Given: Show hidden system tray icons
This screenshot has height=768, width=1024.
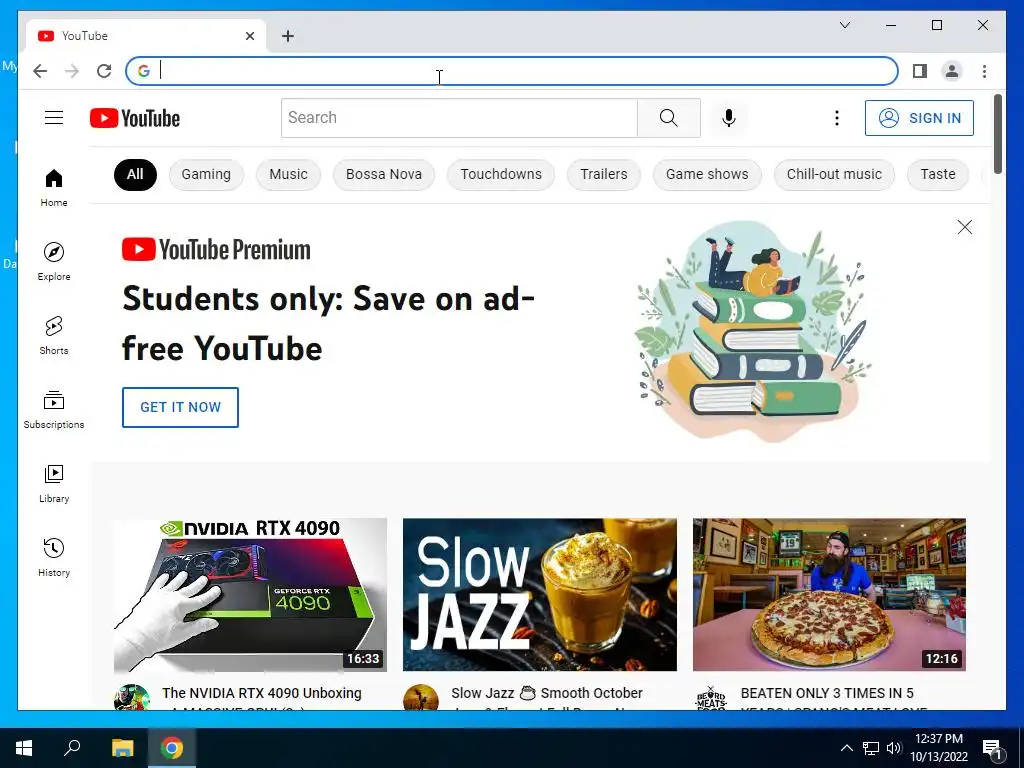Looking at the screenshot, I should (846, 748).
